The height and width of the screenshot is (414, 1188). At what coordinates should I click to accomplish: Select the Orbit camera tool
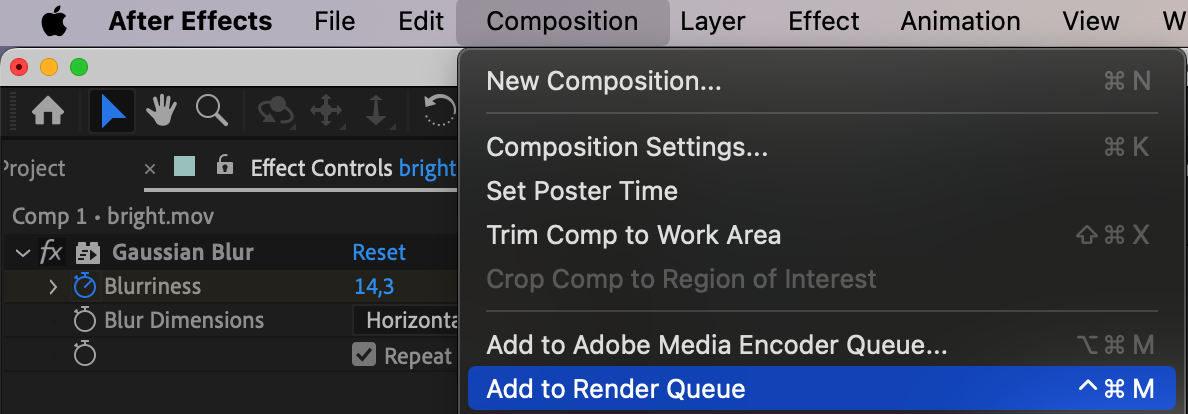click(276, 112)
